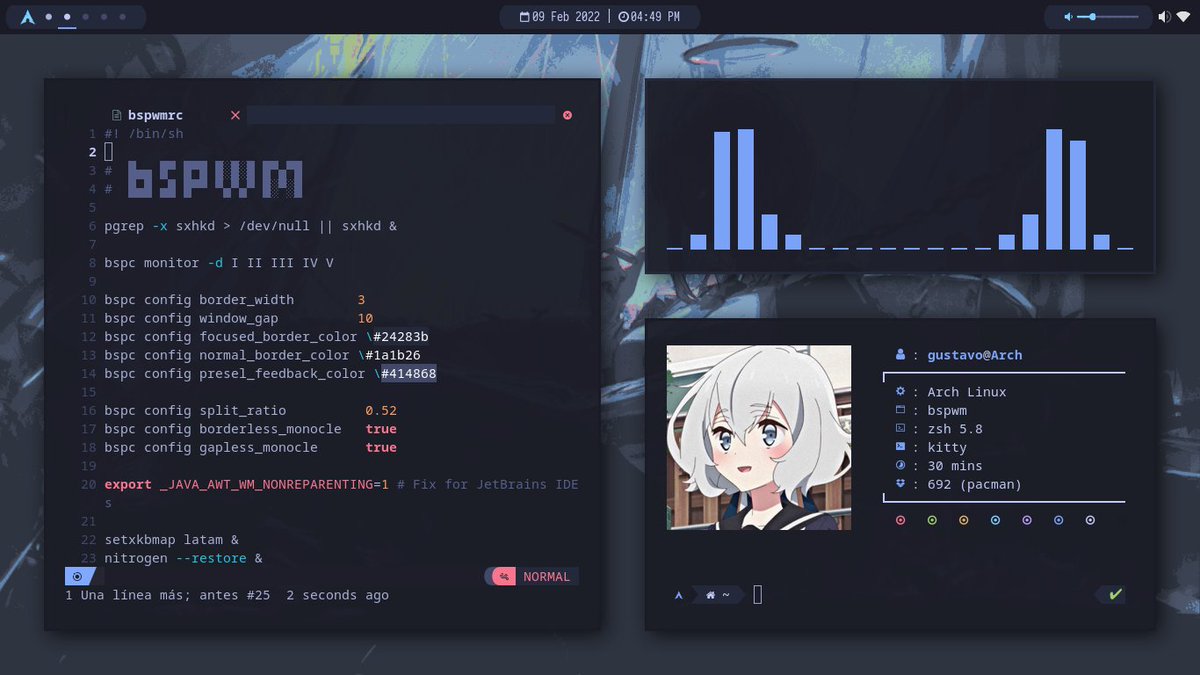Click the zsh 5.8 text in the fetch window

(x=955, y=429)
